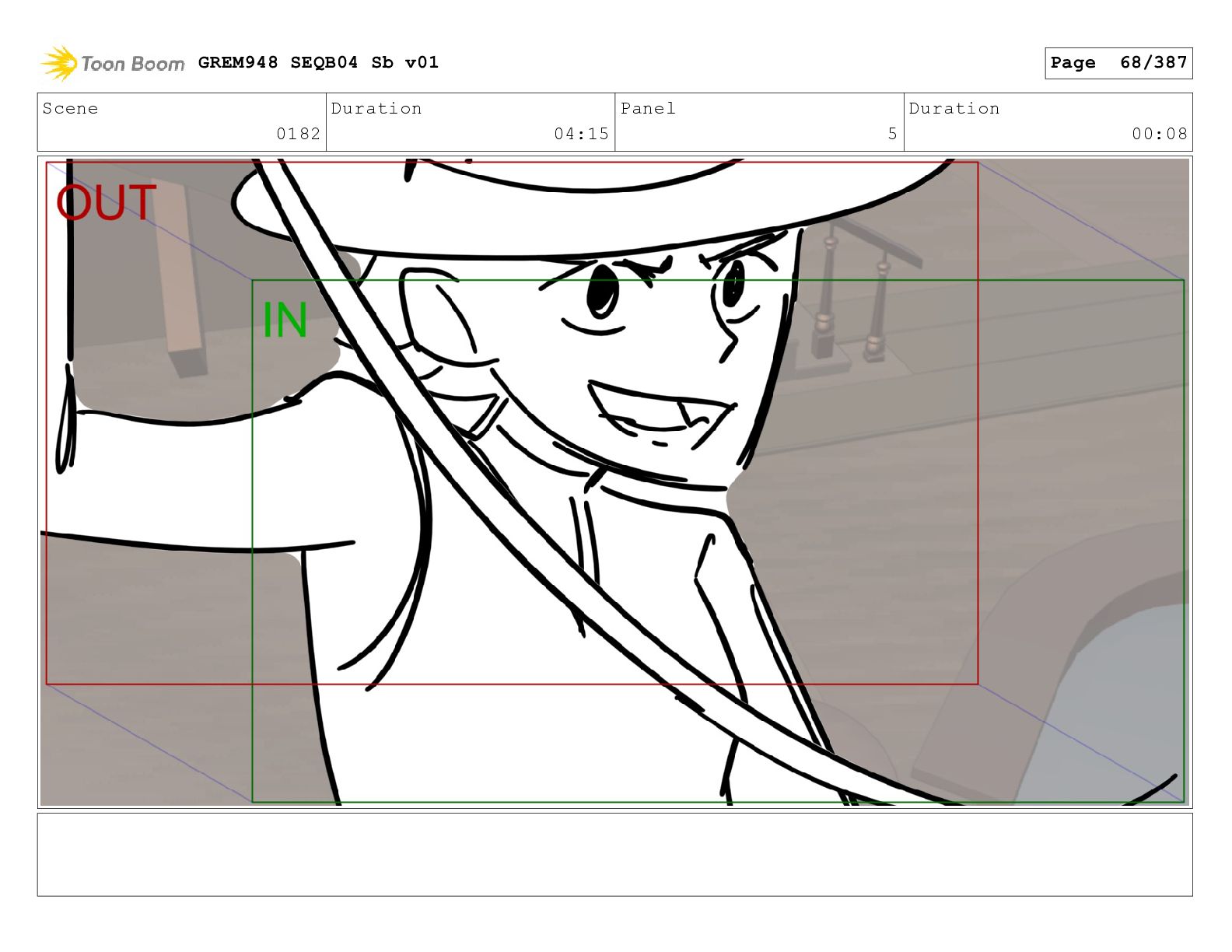Select the Duration label next to Scene
1232x952 pixels.
pyautogui.click(x=376, y=108)
